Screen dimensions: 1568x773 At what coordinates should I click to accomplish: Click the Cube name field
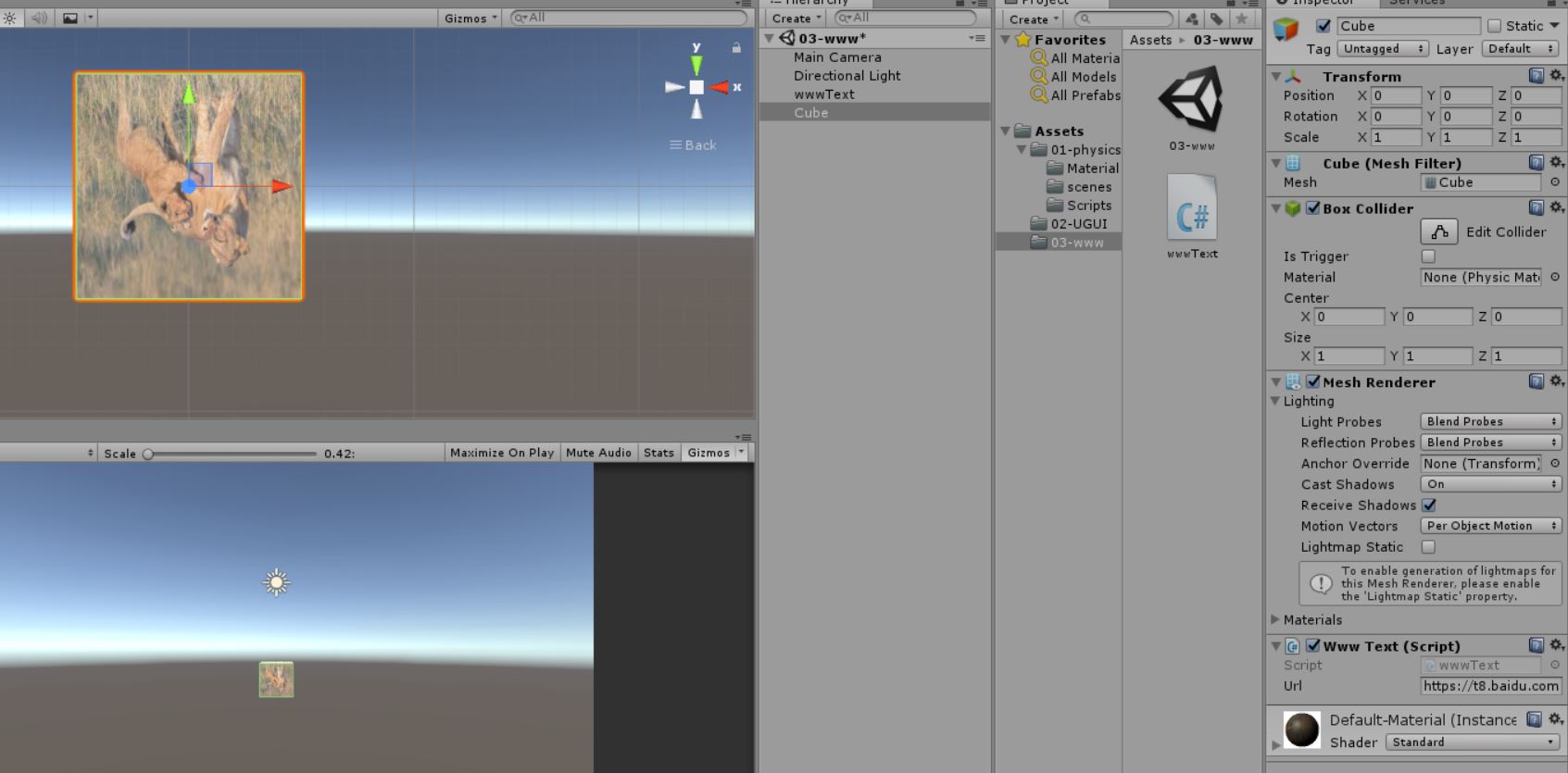point(1408,26)
